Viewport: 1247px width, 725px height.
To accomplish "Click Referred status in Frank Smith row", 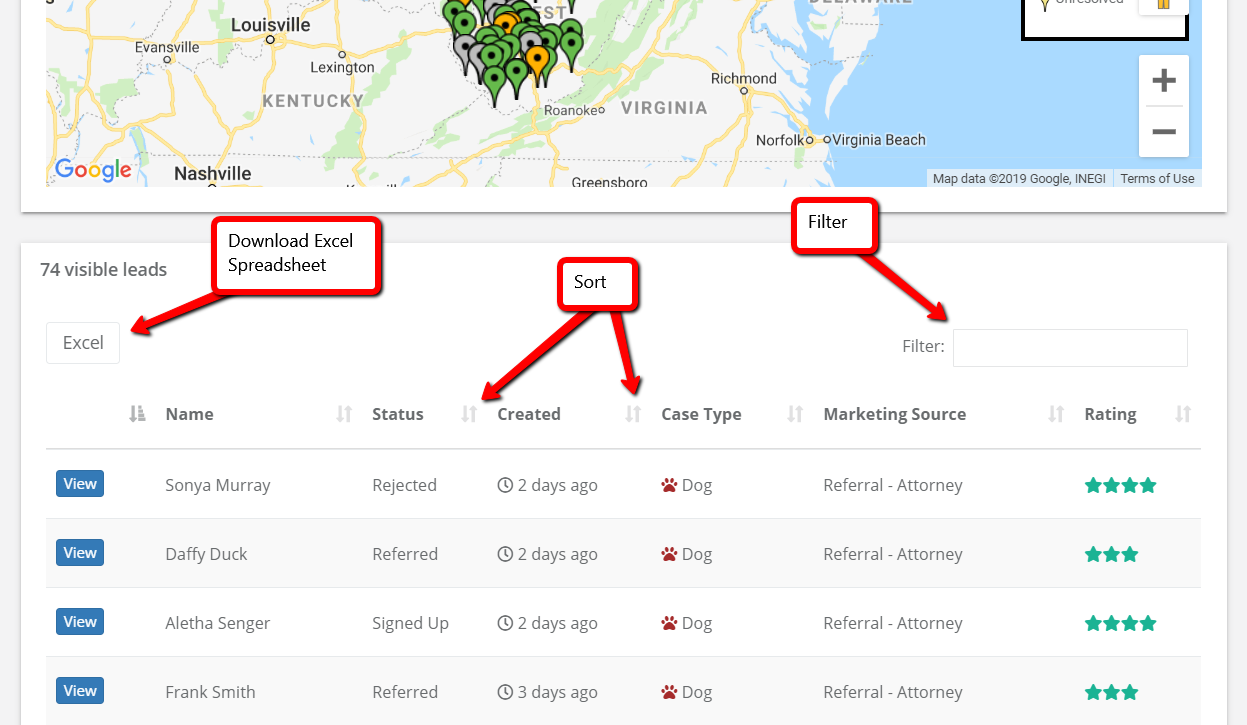I will click(x=405, y=692).
